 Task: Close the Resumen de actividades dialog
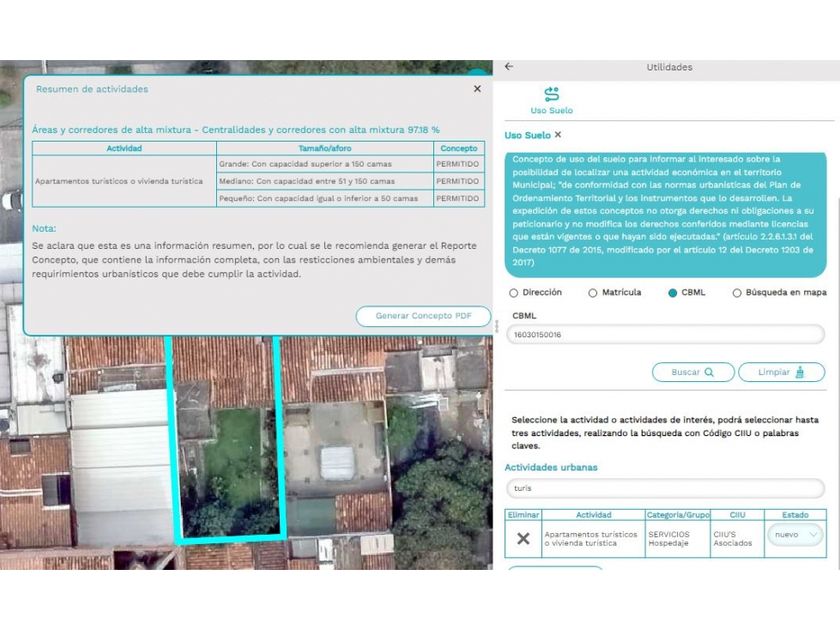pos(477,89)
